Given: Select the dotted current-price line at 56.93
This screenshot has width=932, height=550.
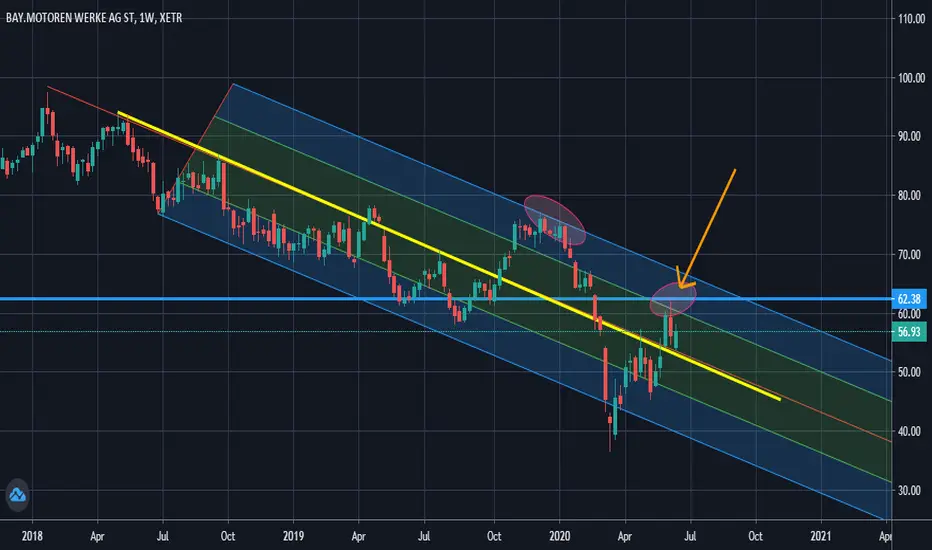Looking at the screenshot, I should (x=446, y=331).
